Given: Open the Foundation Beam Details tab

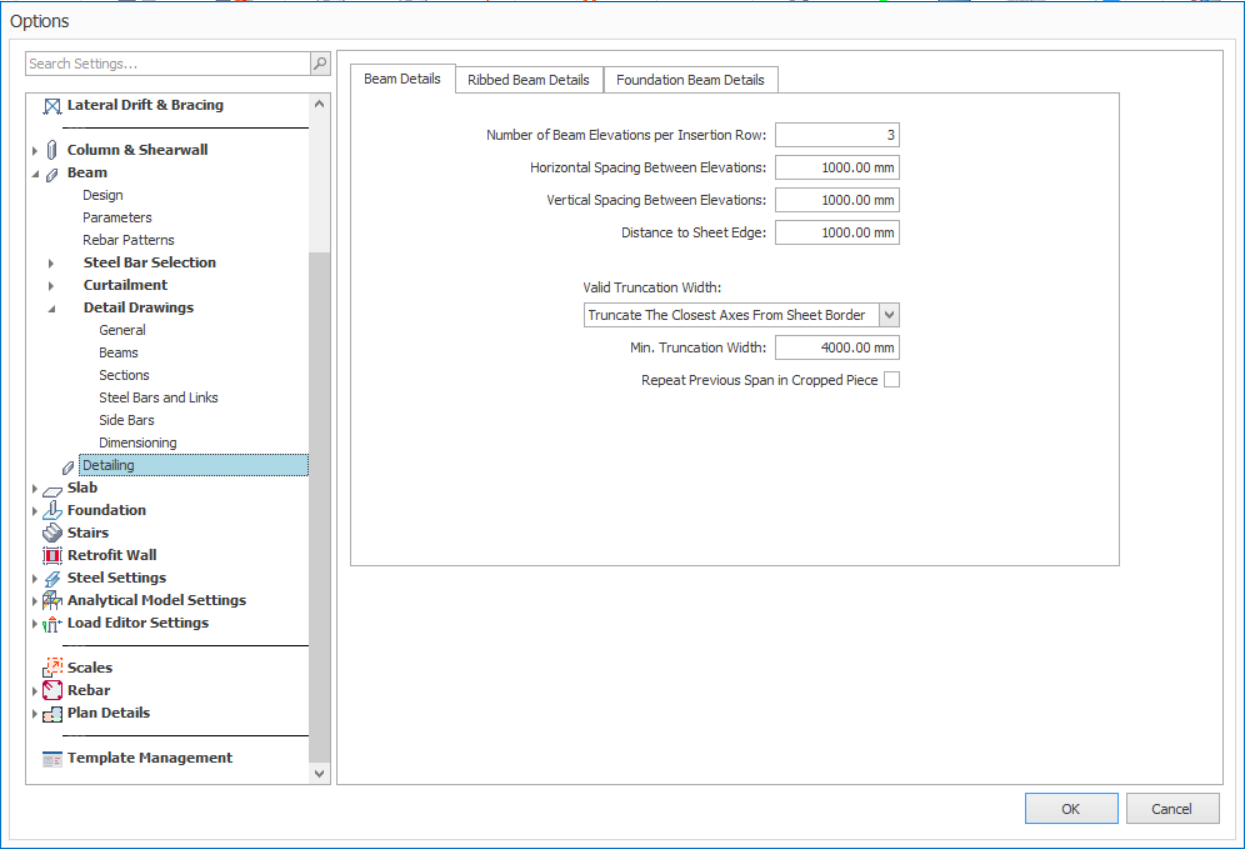Looking at the screenshot, I should tap(690, 80).
